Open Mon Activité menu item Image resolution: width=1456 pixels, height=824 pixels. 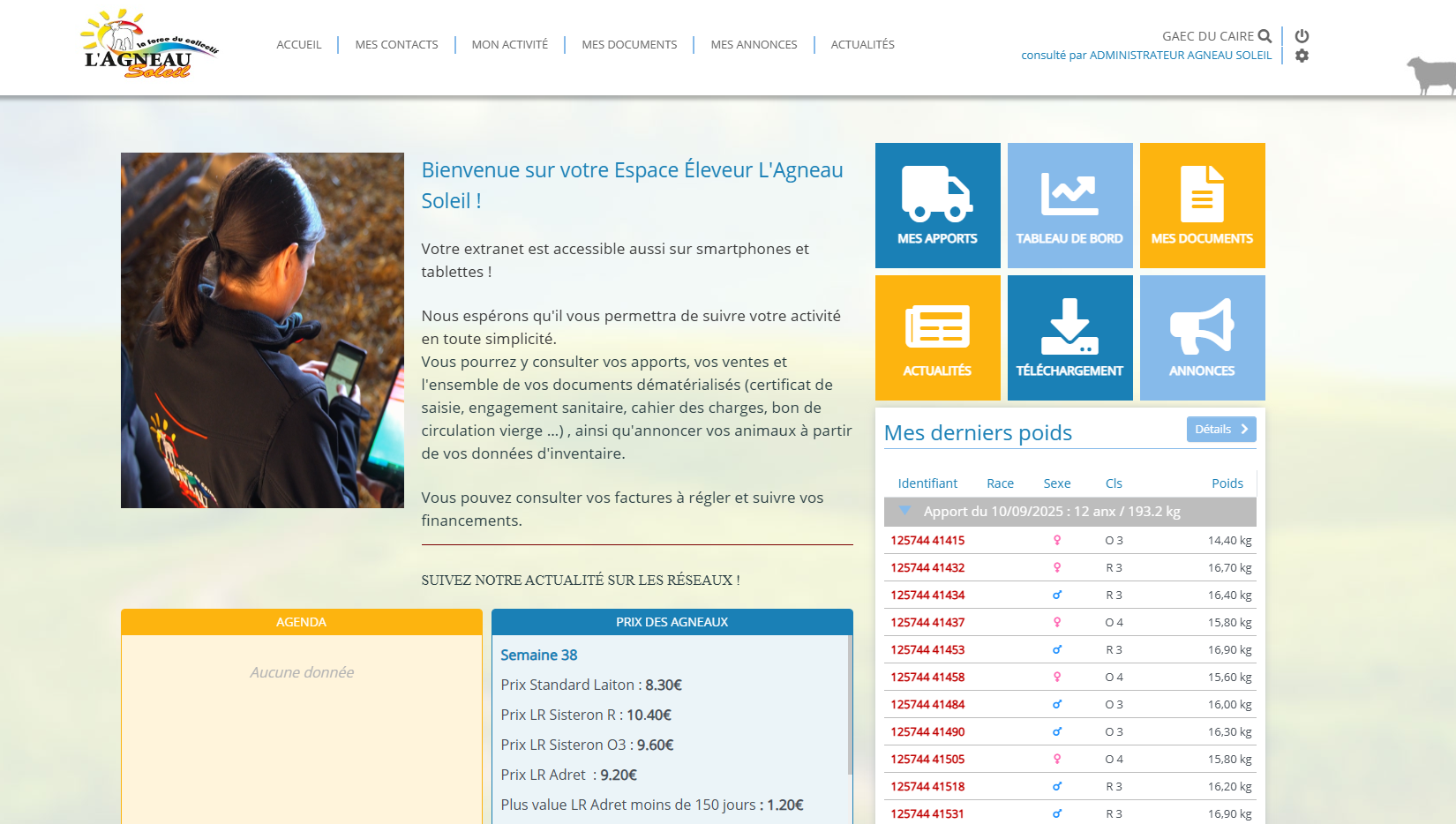[x=509, y=45]
